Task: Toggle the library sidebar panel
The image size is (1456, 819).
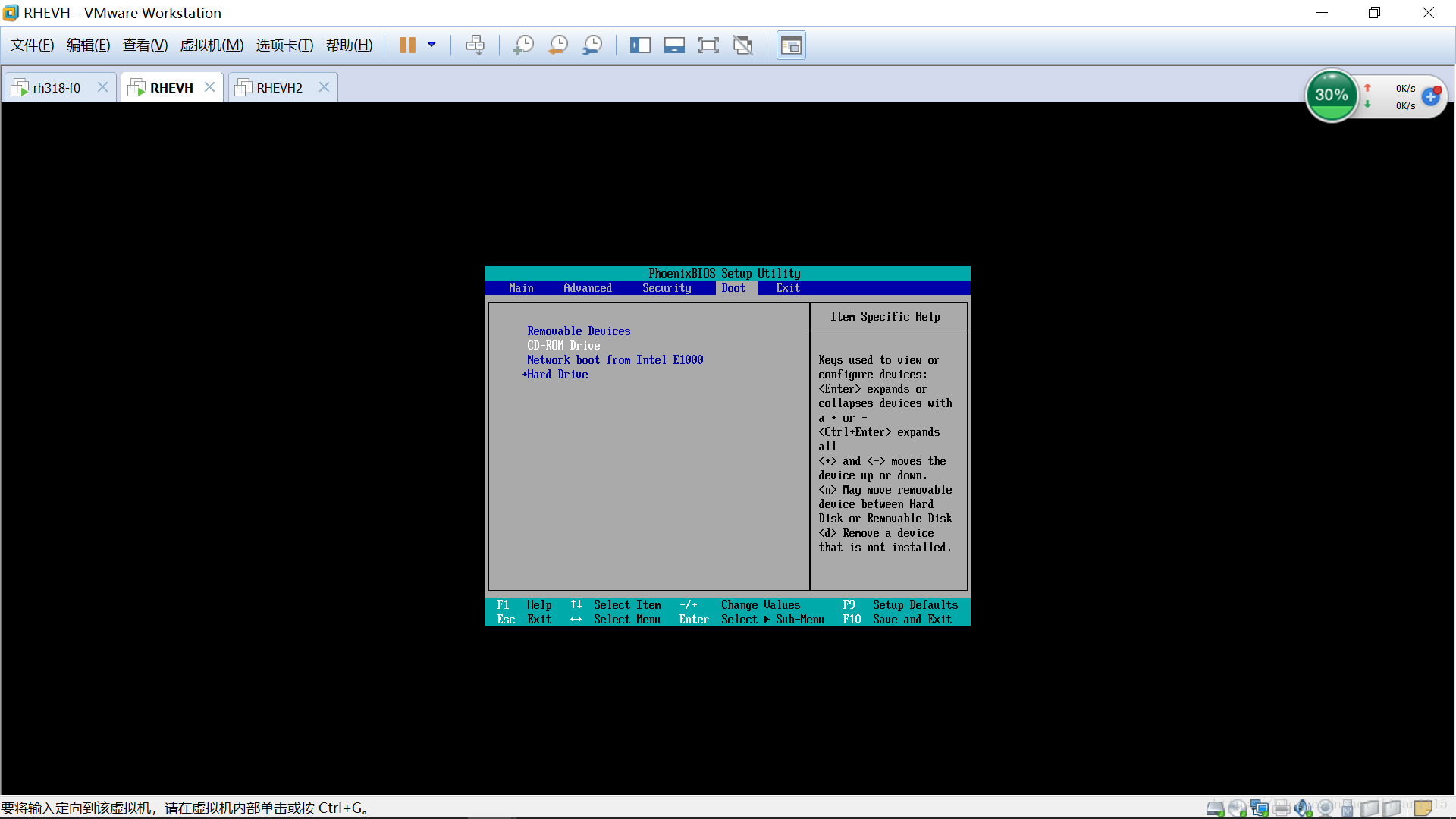Action: click(x=640, y=45)
